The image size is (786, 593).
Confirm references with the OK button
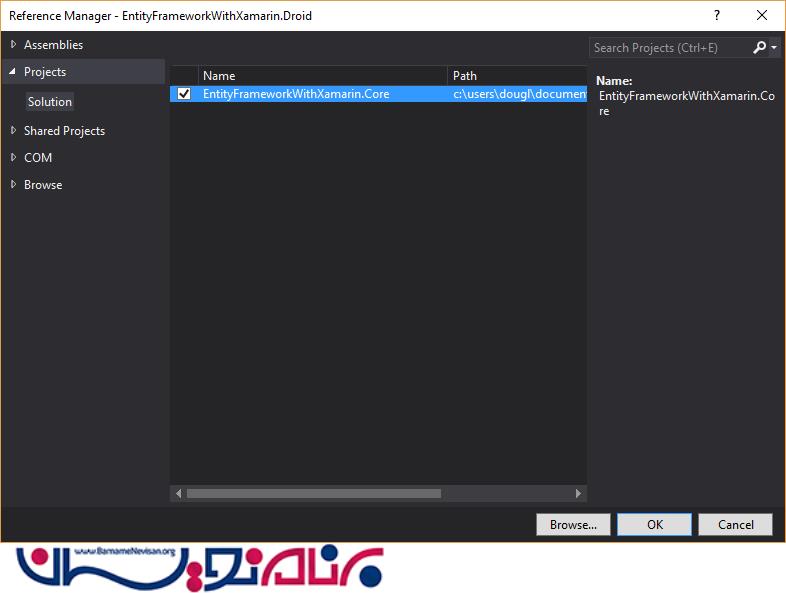(x=654, y=524)
